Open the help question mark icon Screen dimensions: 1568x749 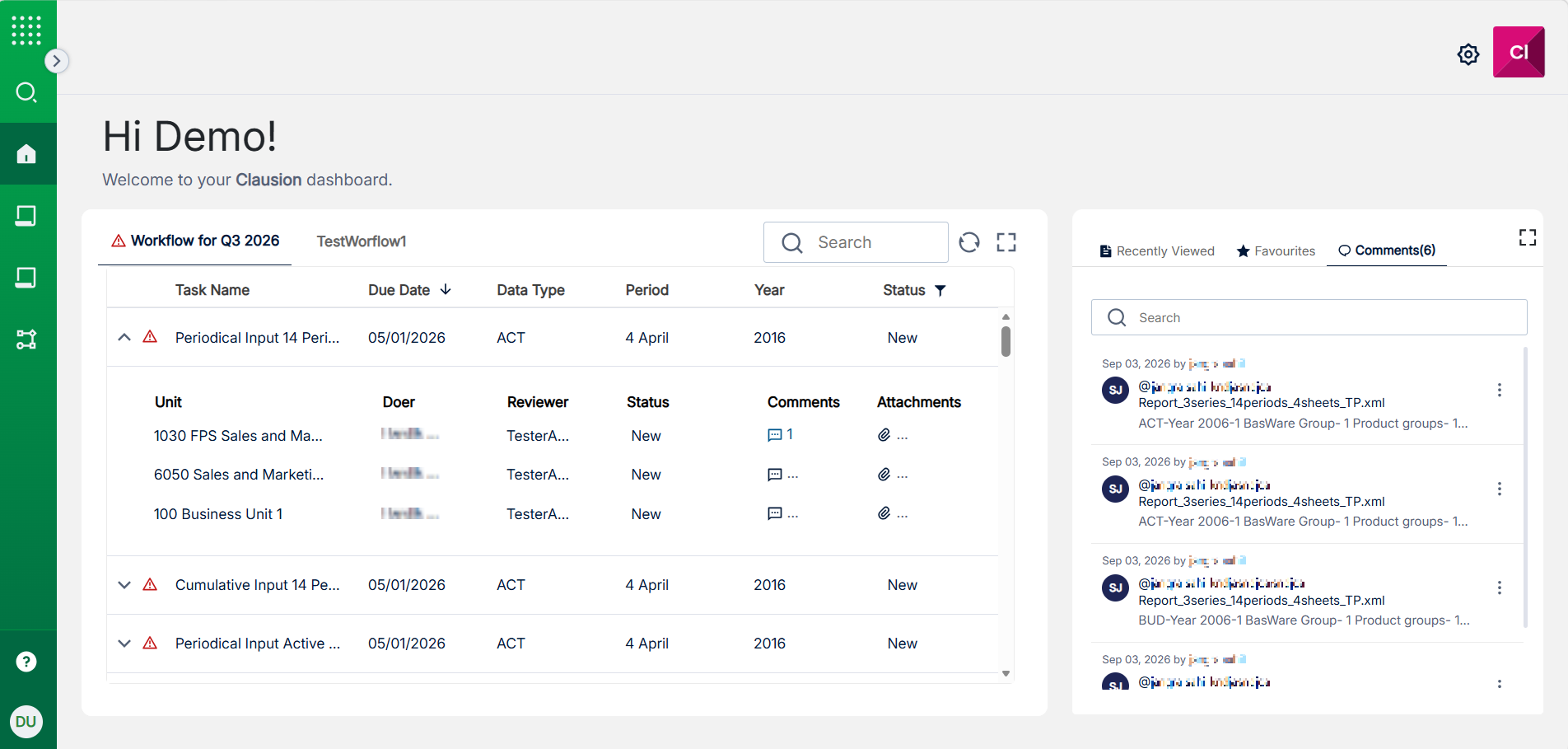coord(26,662)
